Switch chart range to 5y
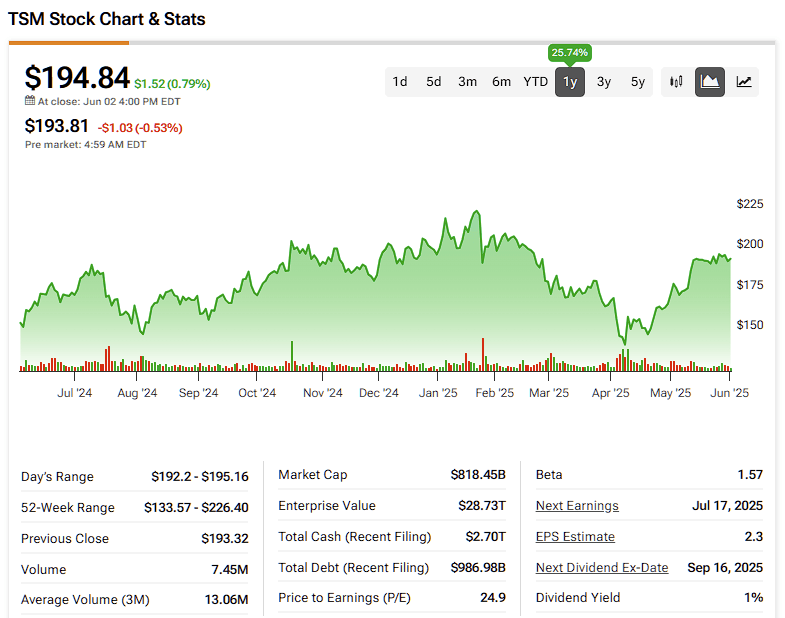785x618 pixels. (x=638, y=82)
